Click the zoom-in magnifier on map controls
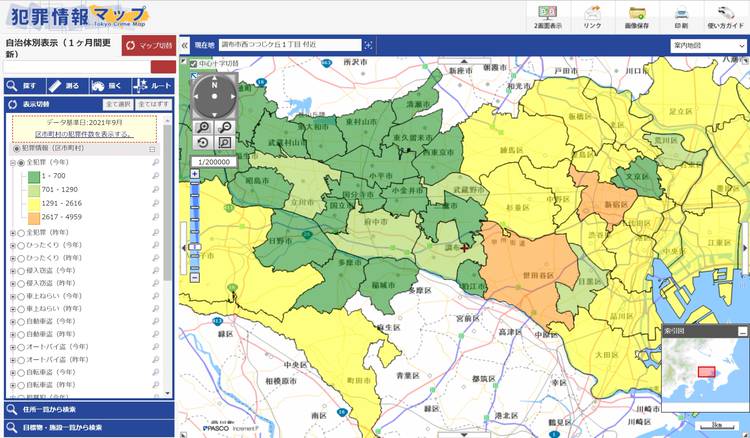The height and width of the screenshot is (438, 750). click(x=203, y=127)
